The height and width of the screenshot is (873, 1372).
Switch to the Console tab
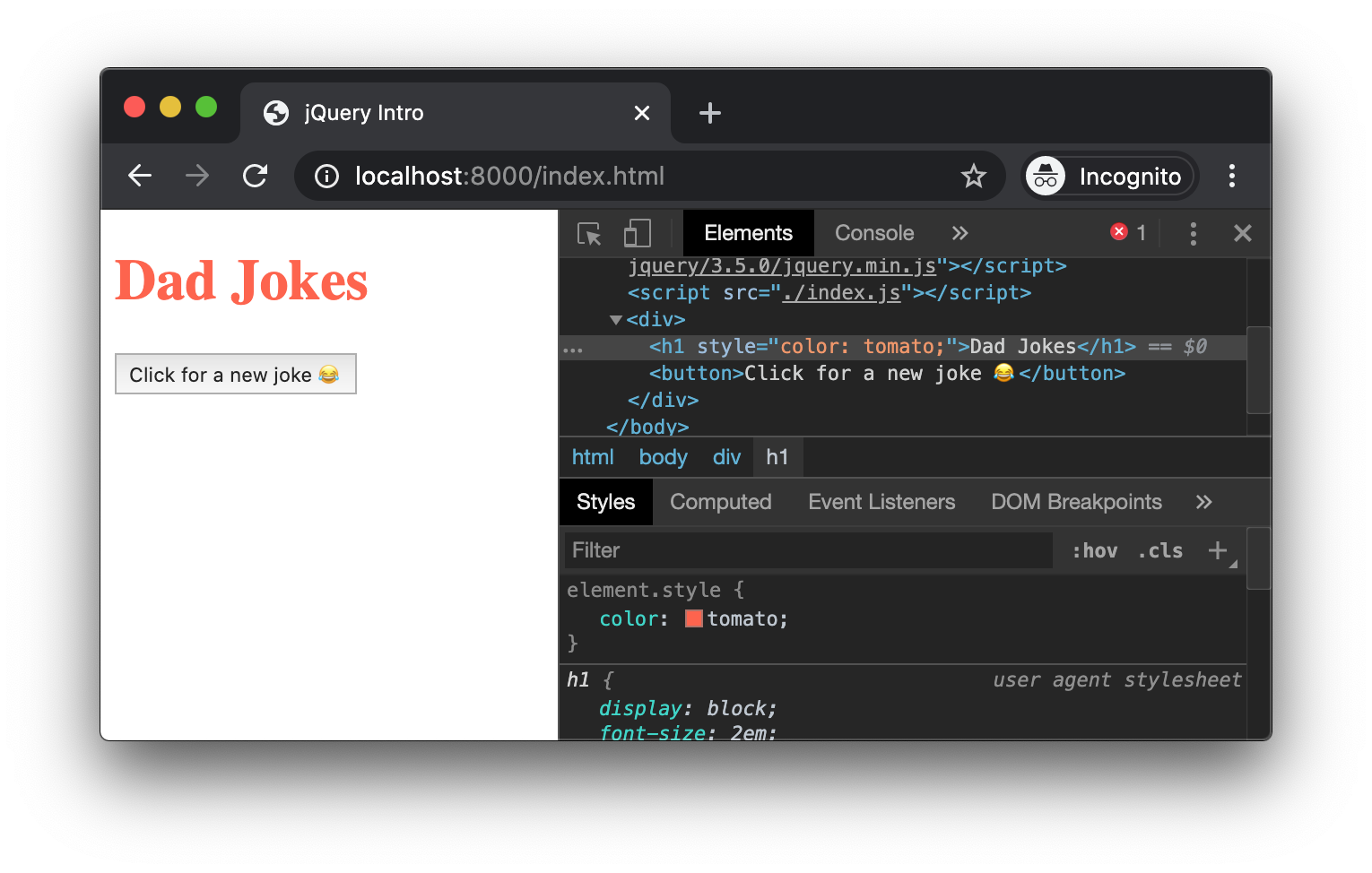click(873, 233)
